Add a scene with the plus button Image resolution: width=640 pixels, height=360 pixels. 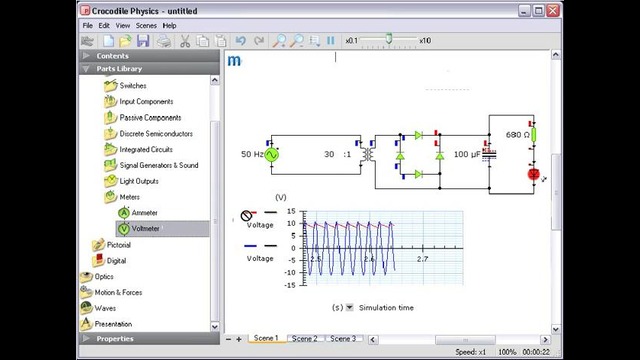pos(239,339)
